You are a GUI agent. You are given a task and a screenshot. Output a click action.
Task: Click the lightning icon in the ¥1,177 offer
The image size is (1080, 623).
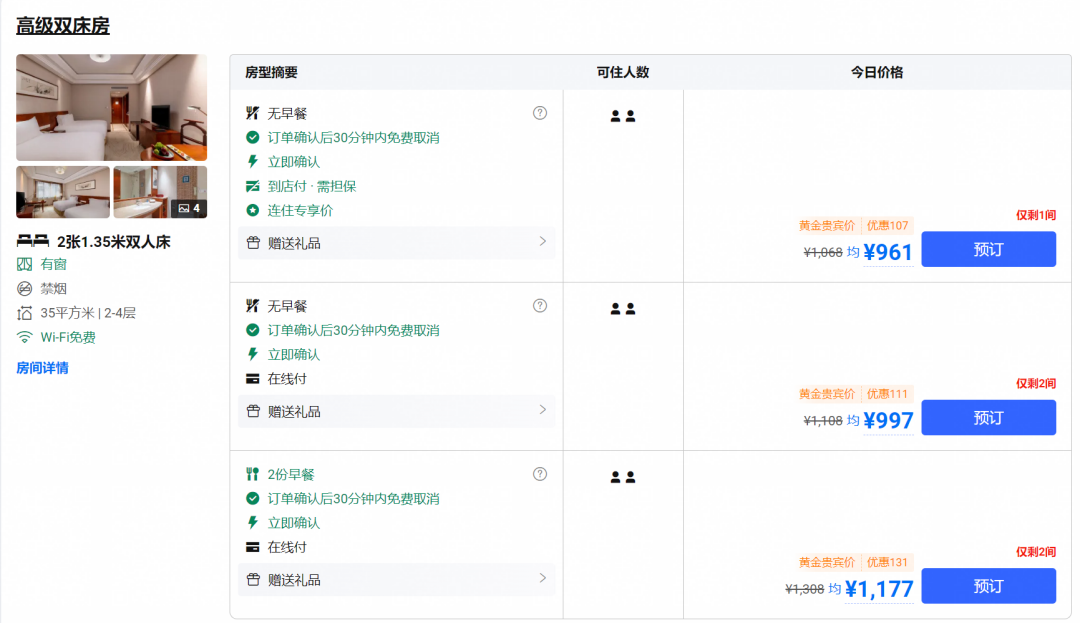coord(253,522)
